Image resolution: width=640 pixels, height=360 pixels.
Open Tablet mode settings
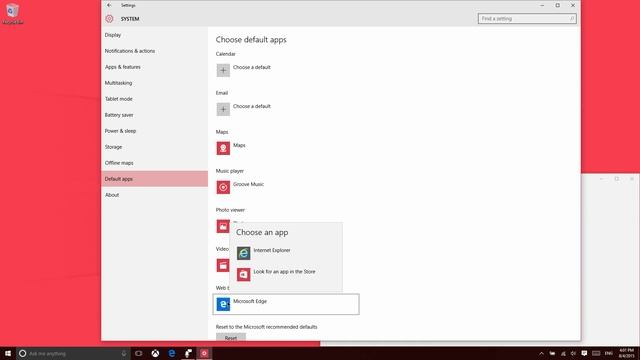154,99
